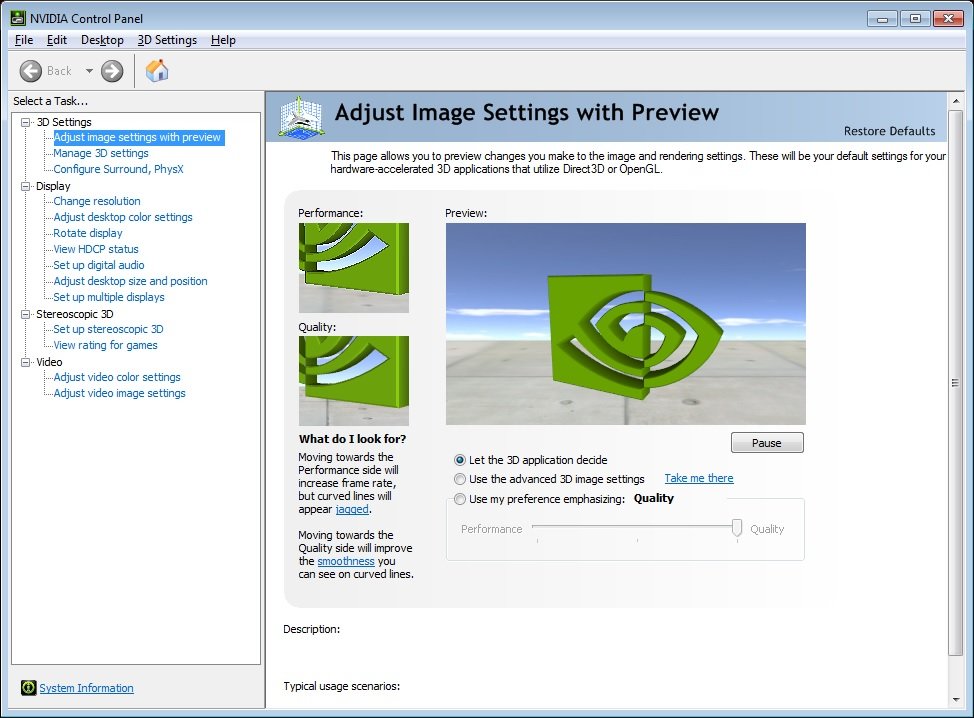
Task: Click the smoothness help link
Action: 346,561
